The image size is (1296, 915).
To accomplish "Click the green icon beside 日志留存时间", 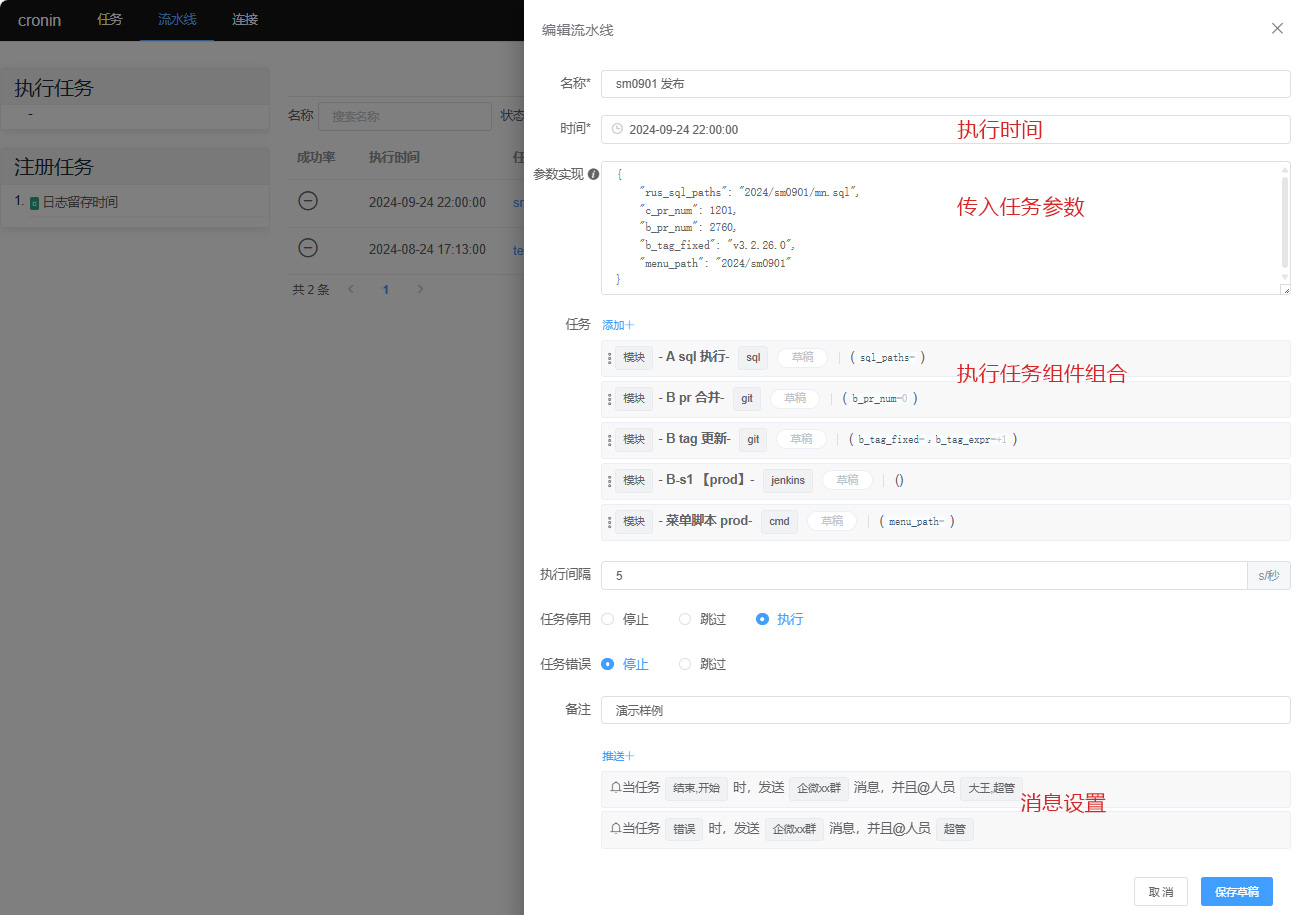I will click(x=34, y=203).
